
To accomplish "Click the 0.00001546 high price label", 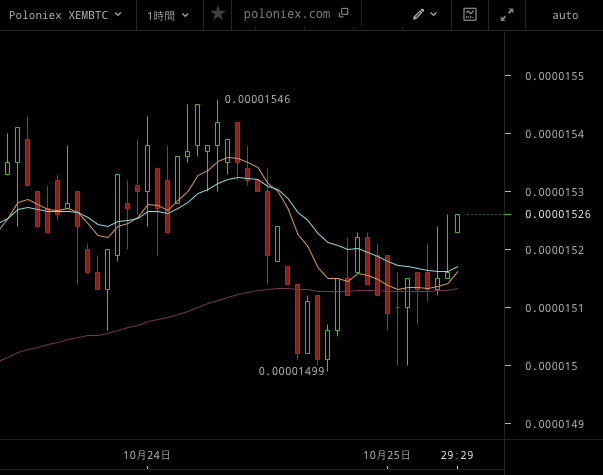I will tap(257, 99).
